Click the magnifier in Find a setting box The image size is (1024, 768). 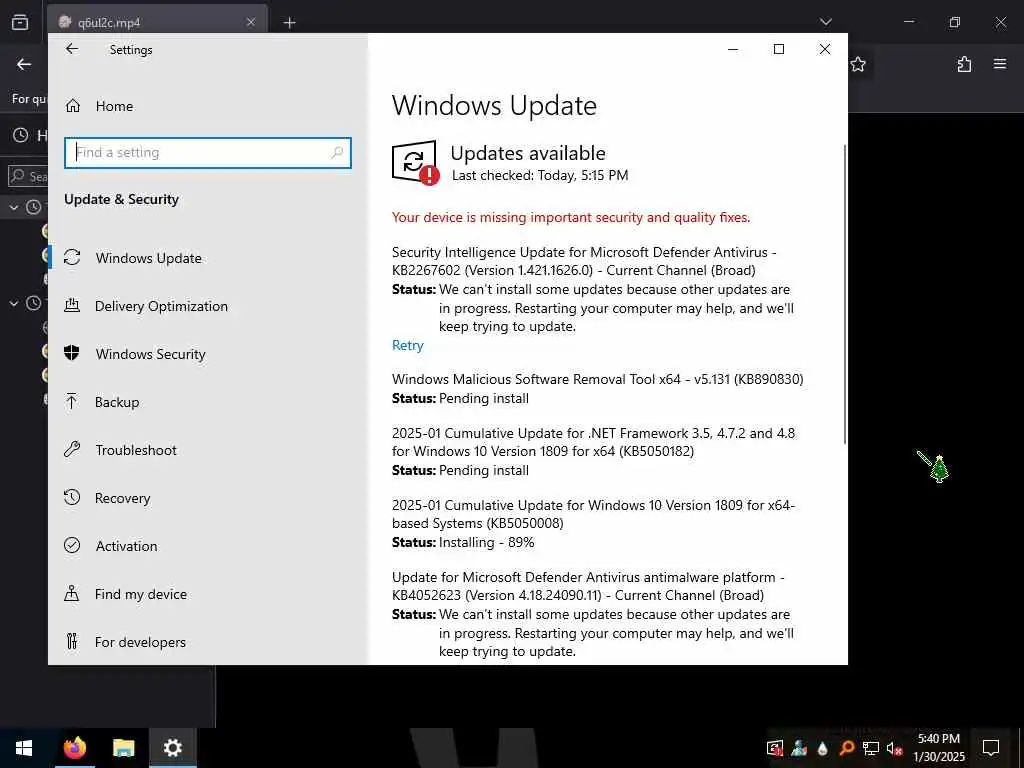pos(337,153)
